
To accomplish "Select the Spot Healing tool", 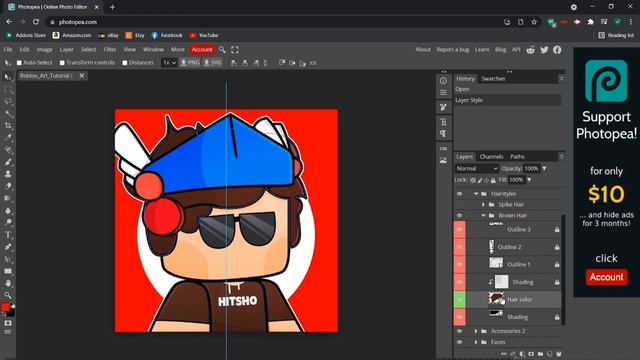I will (x=8, y=150).
